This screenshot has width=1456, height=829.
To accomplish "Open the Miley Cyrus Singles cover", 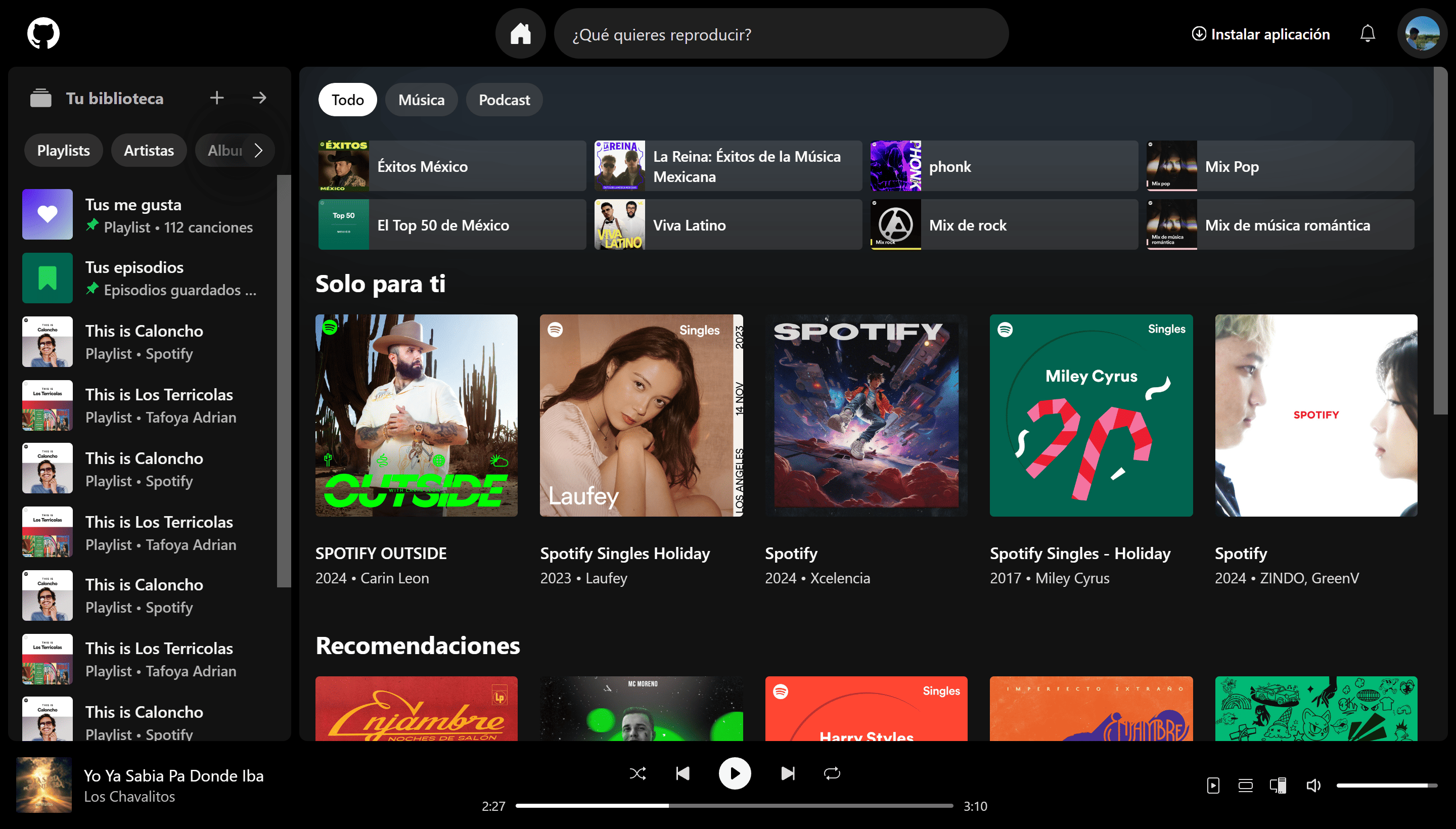I will (1091, 415).
